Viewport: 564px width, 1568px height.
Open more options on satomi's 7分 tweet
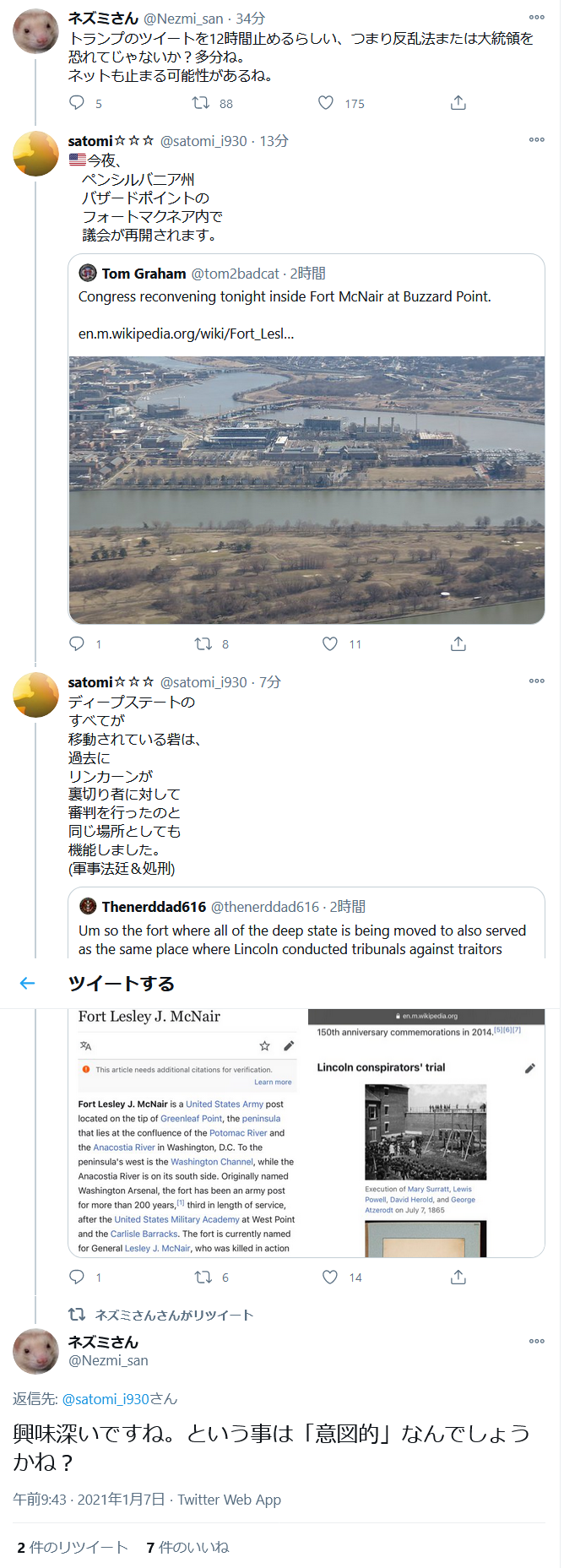[x=537, y=681]
